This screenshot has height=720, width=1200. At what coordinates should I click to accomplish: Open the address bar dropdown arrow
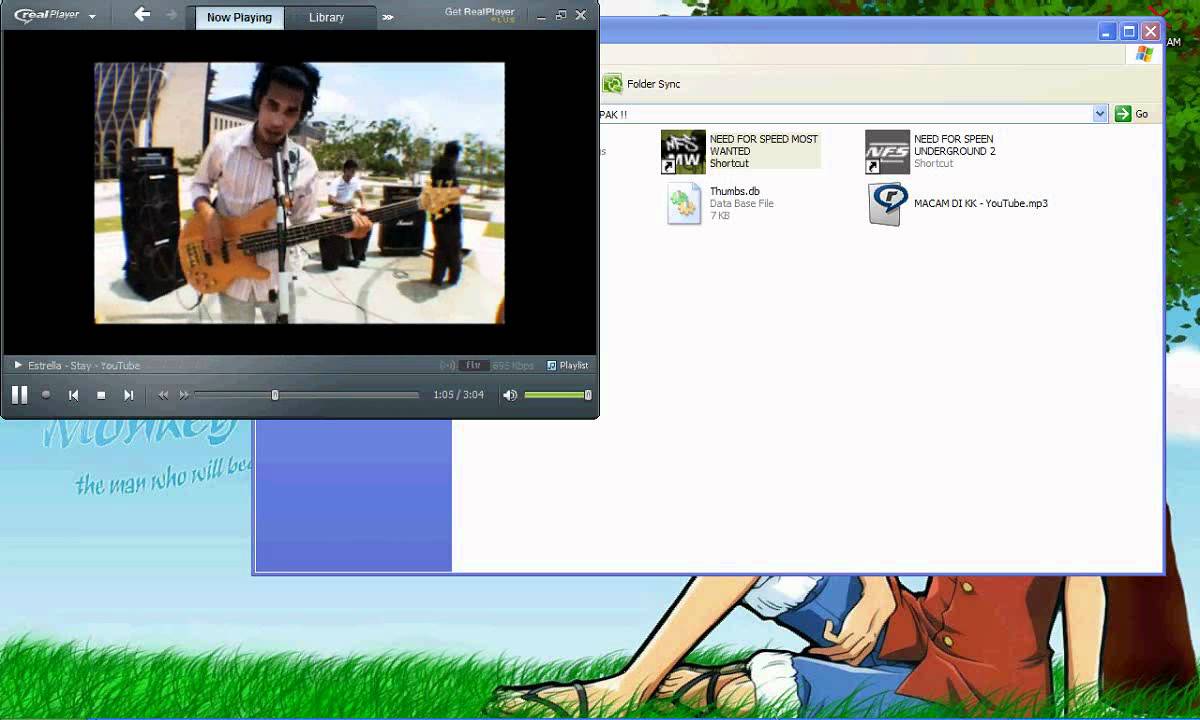1100,114
